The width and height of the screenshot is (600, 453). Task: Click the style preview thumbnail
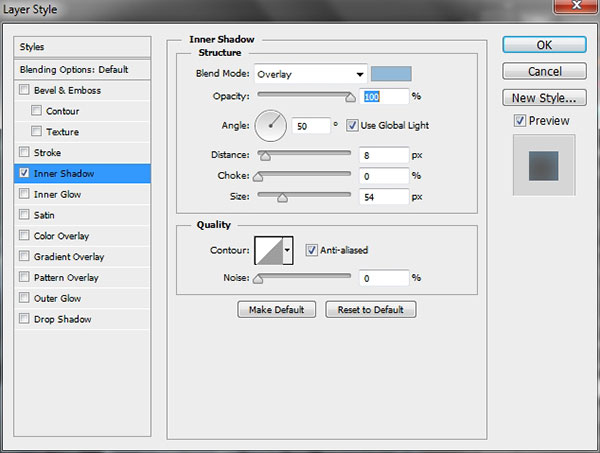point(544,165)
